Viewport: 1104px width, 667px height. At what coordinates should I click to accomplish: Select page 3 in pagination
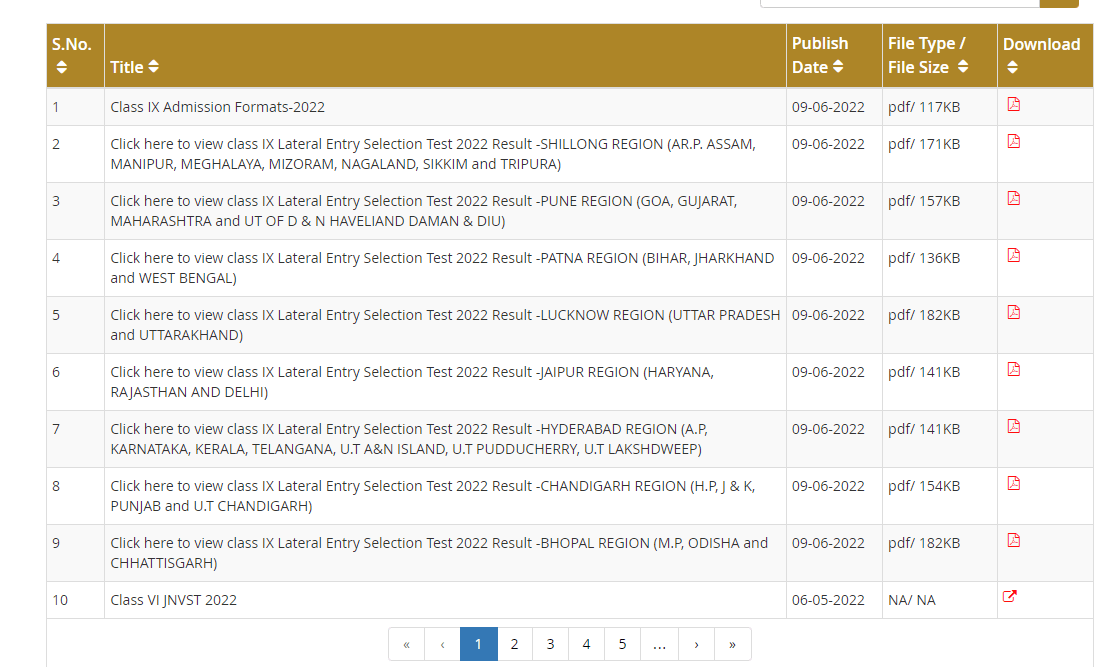(550, 644)
